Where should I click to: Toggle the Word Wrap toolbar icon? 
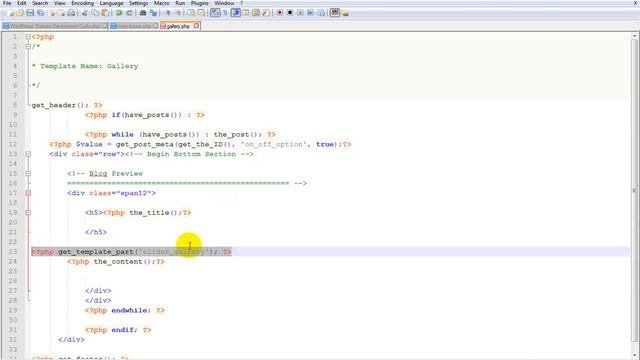pos(215,13)
